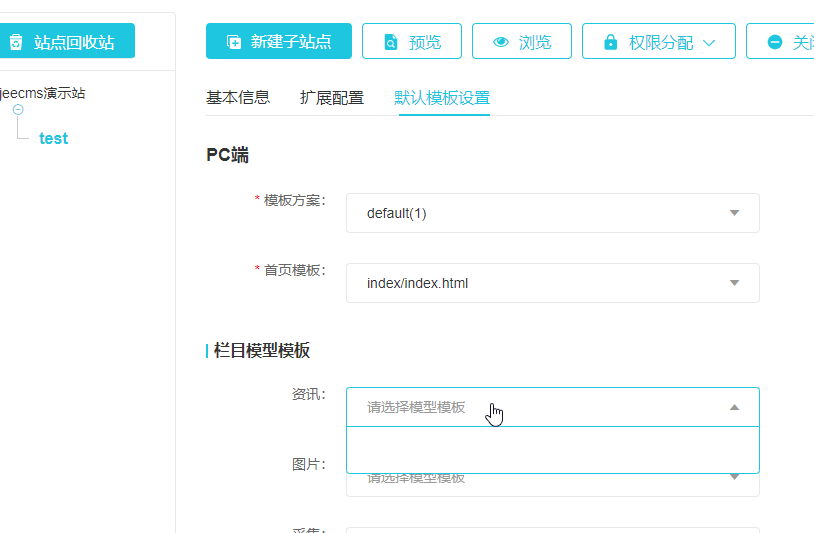This screenshot has height=533, width=814.
Task: Switch to the 扩展配置 tab
Action: (x=332, y=98)
